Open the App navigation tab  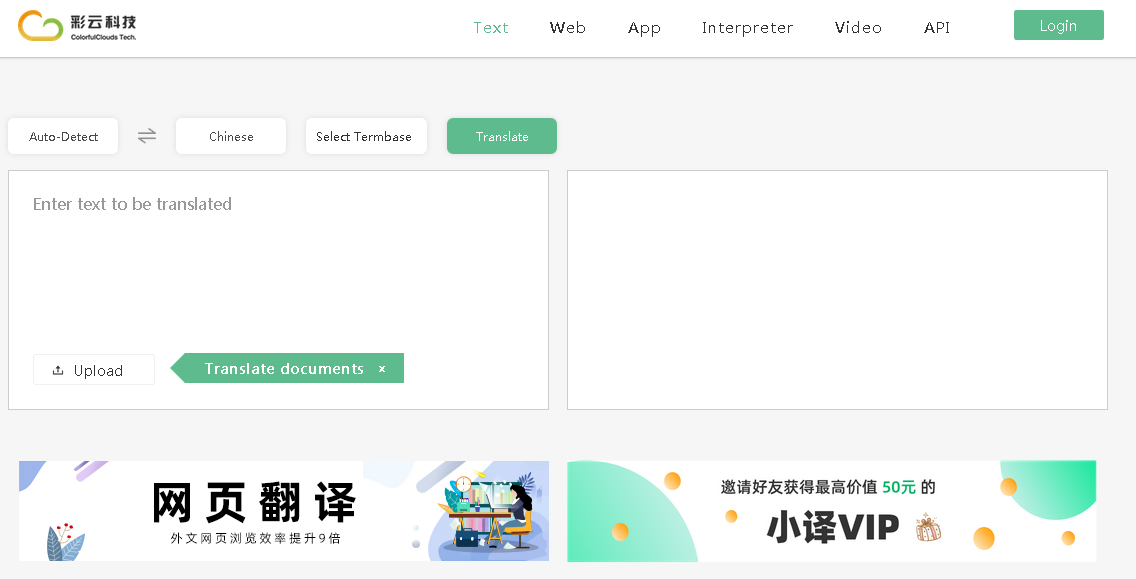click(x=644, y=28)
